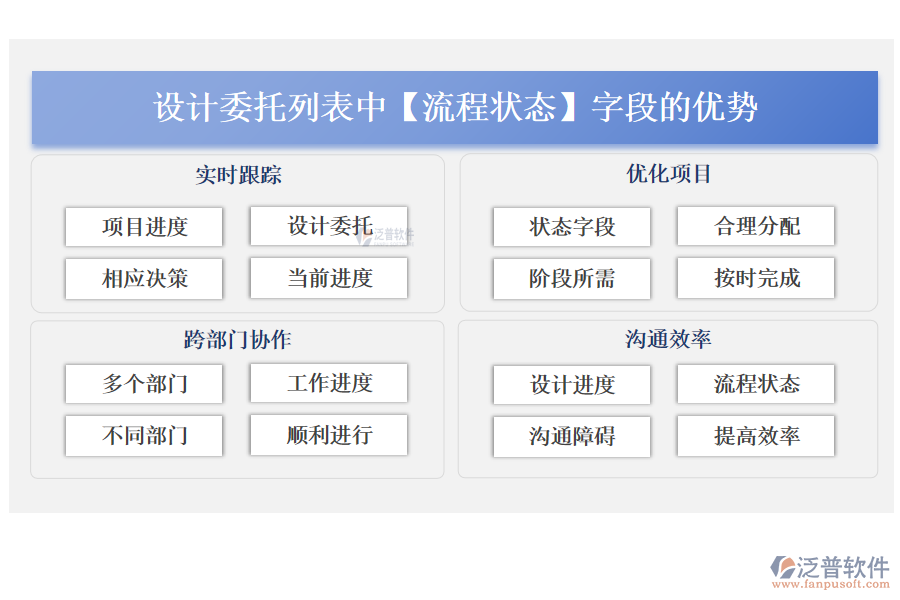
Task: Click the 项目进度 button
Action: (143, 227)
